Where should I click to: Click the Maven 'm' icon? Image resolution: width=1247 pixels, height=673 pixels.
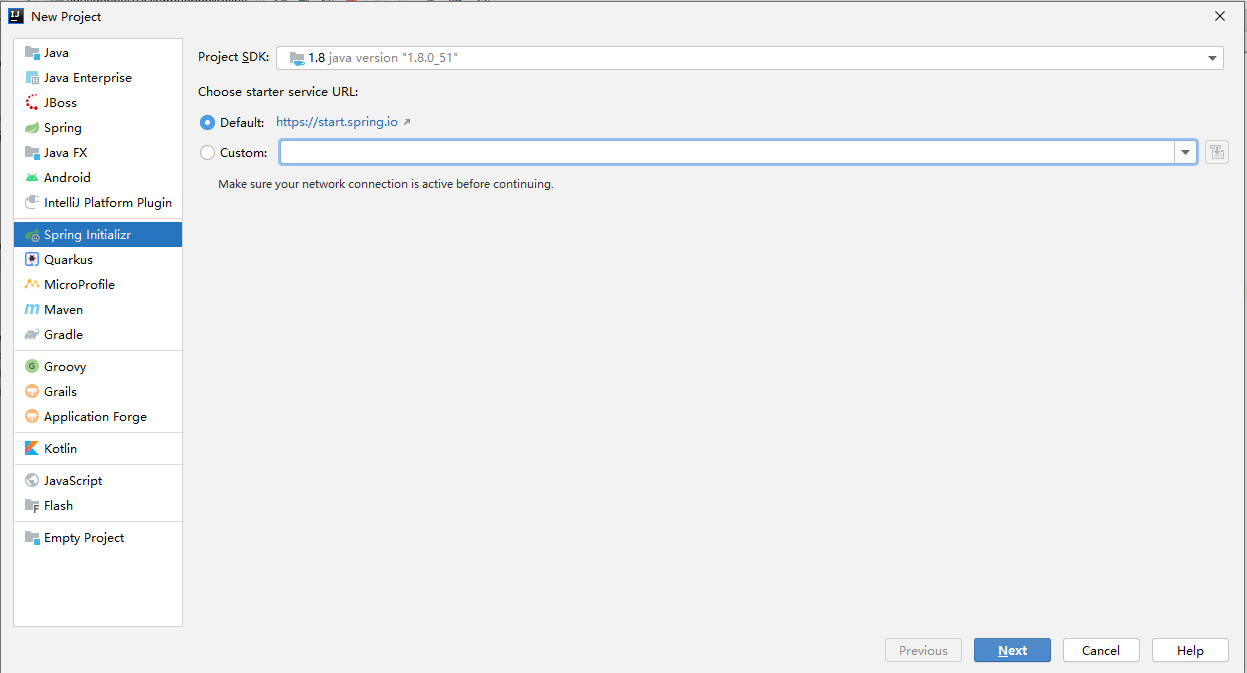[x=32, y=310]
